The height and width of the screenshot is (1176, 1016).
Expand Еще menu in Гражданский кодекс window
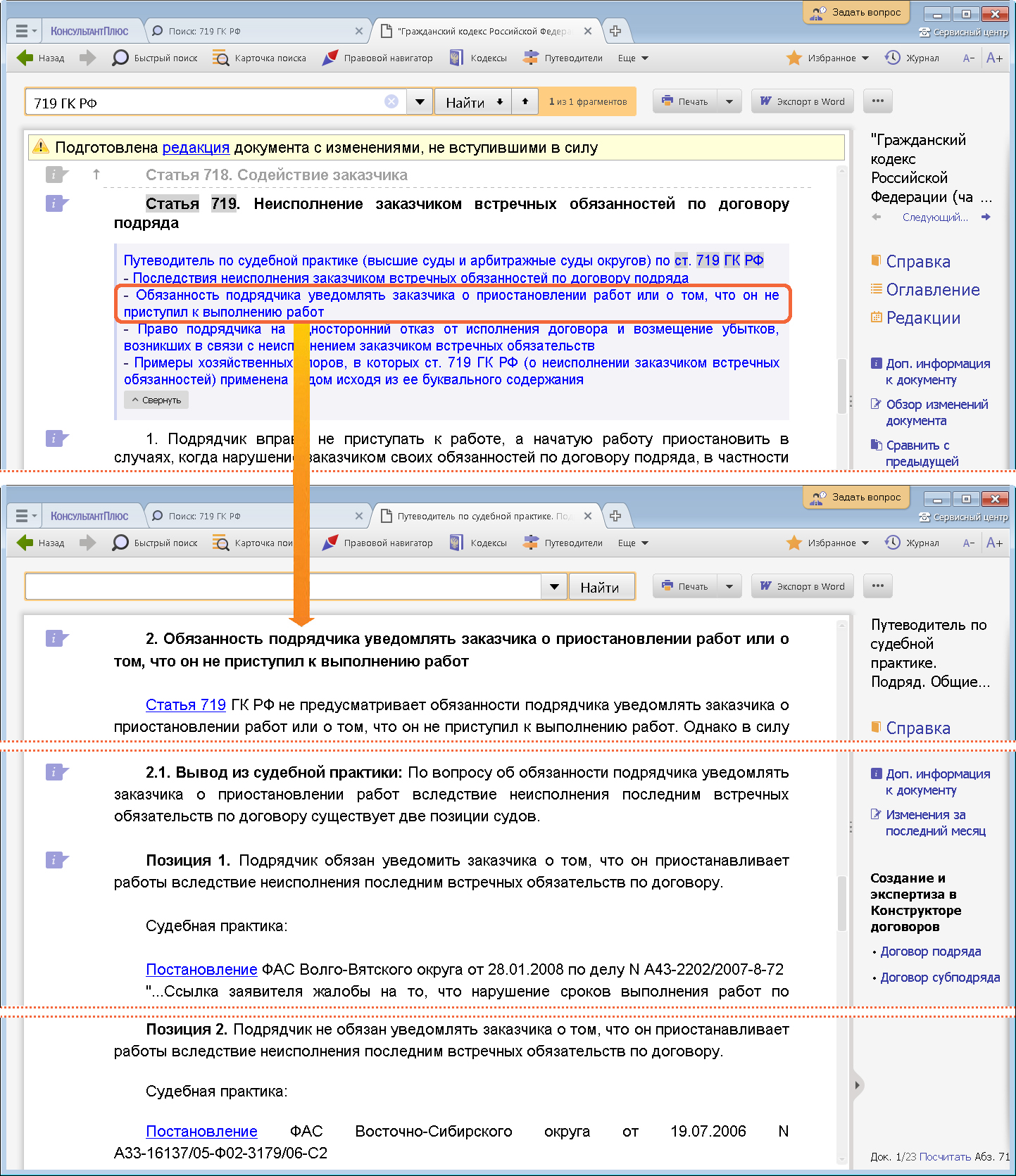633,58
